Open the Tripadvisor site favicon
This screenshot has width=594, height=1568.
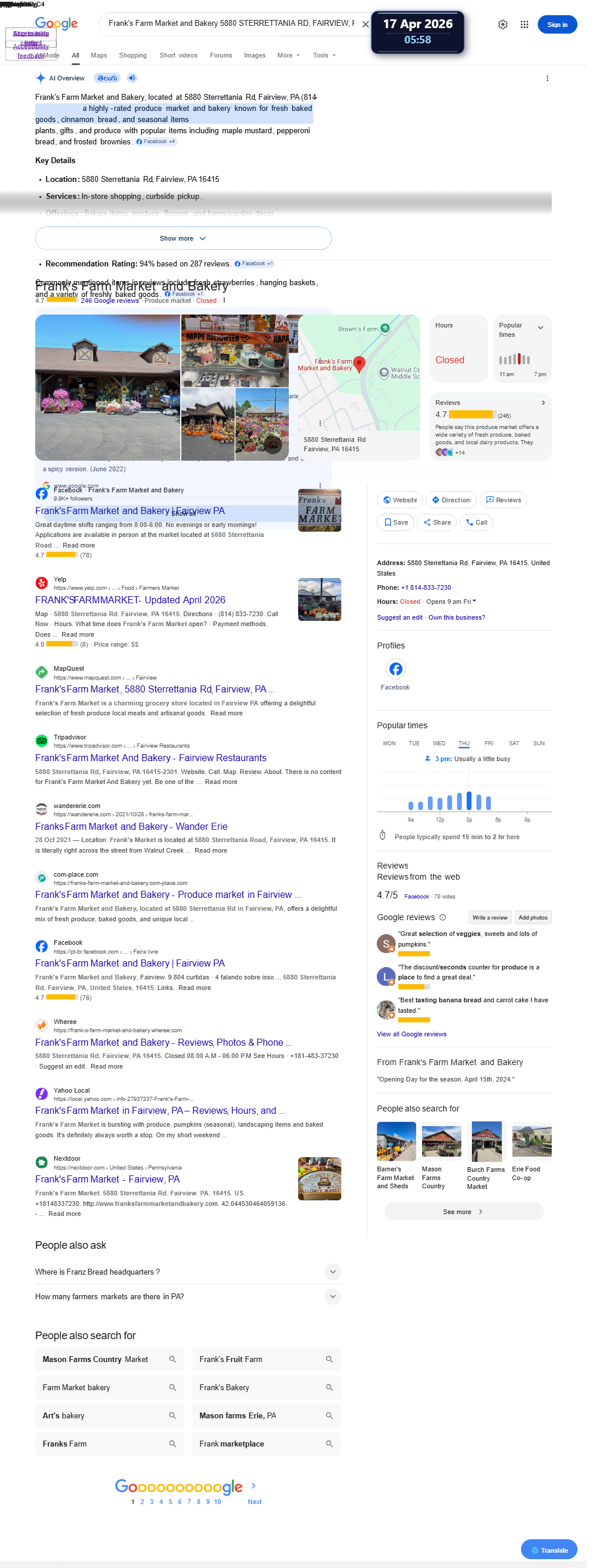(x=42, y=741)
